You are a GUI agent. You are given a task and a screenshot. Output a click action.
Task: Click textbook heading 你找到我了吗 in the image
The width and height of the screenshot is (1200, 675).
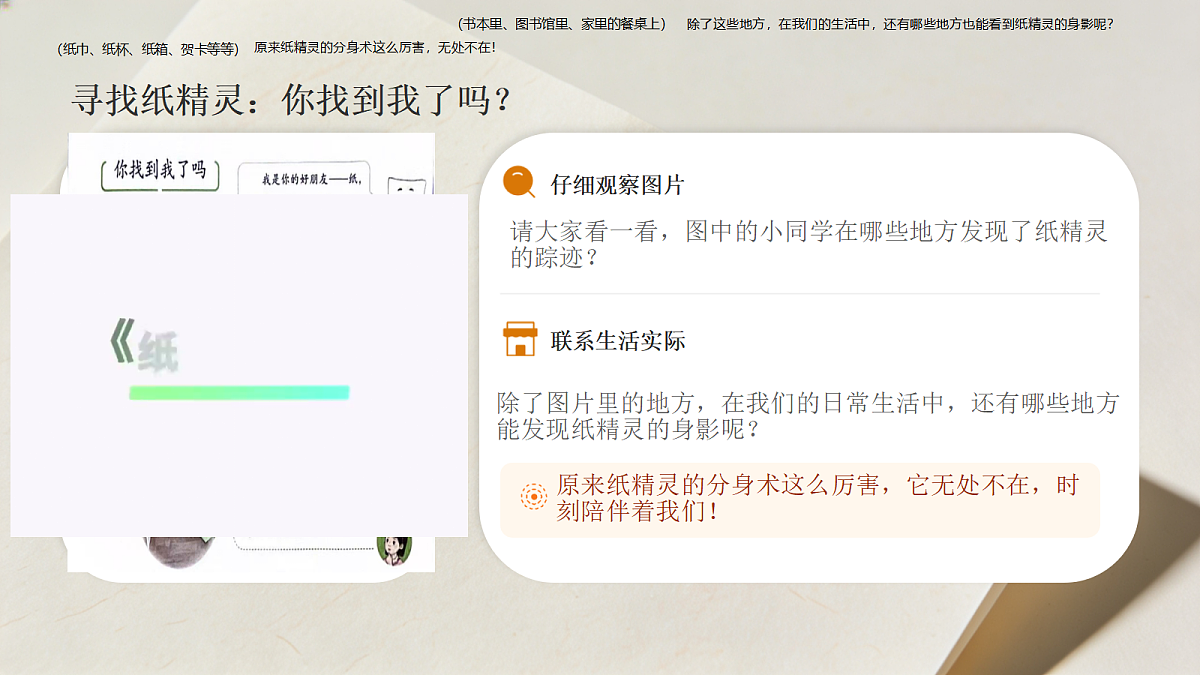pos(160,170)
